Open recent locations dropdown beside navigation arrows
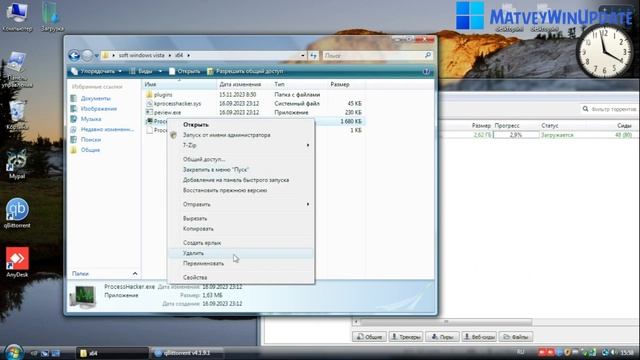 pos(97,56)
